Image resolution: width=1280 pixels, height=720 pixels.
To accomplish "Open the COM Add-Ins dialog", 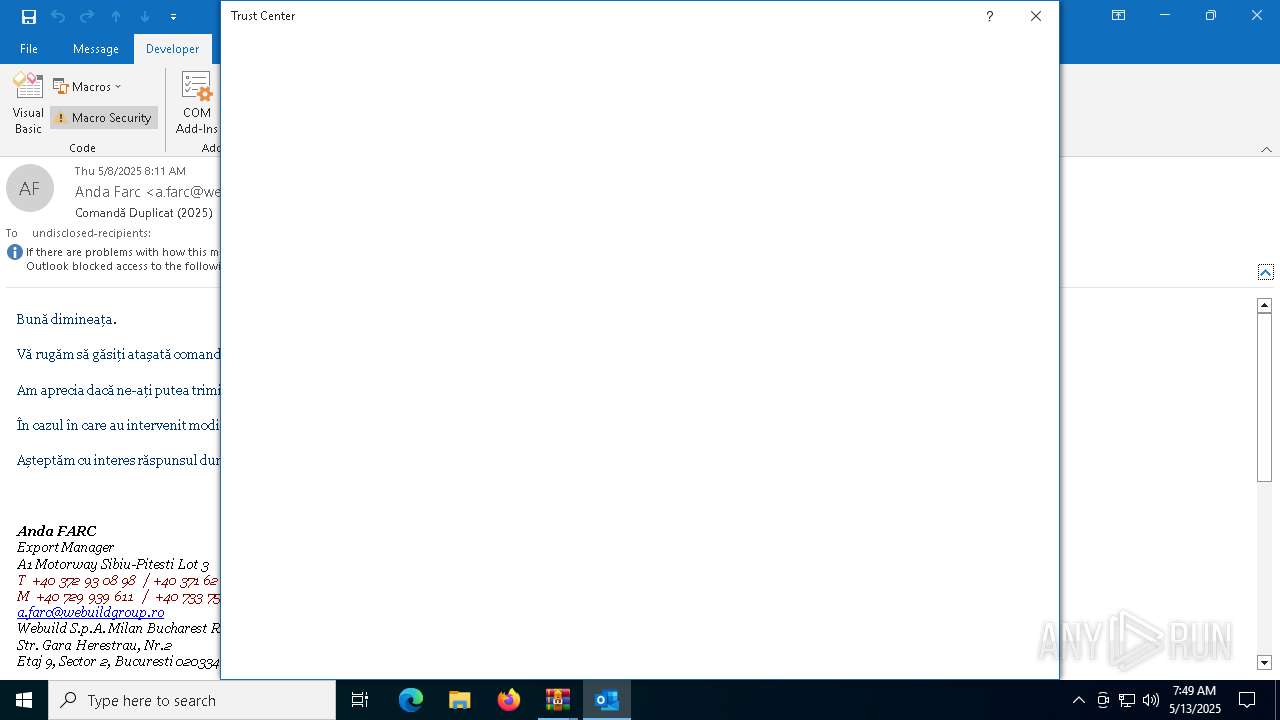I will tap(197, 103).
